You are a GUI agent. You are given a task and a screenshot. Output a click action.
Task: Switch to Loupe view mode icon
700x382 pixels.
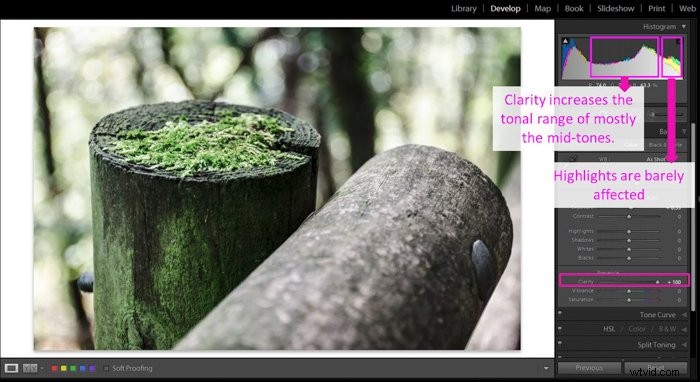(11, 368)
